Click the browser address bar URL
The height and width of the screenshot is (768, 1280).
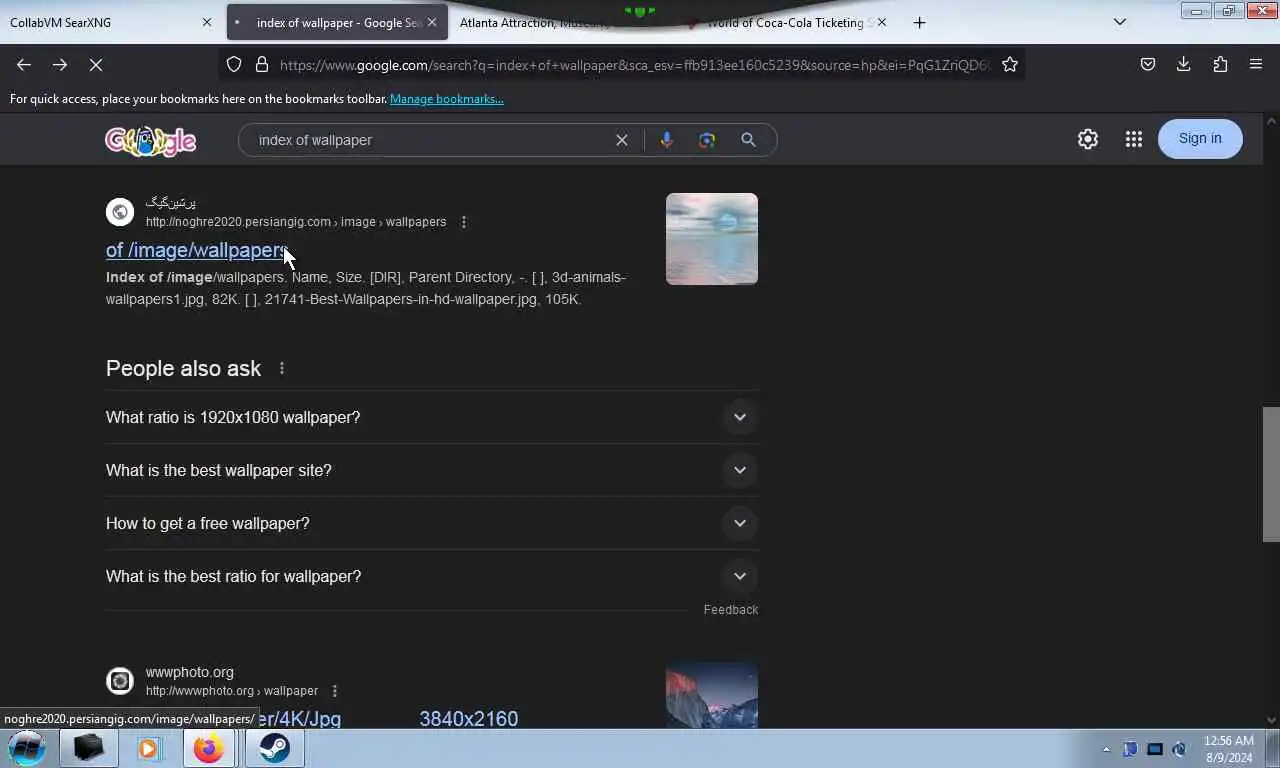tap(634, 65)
